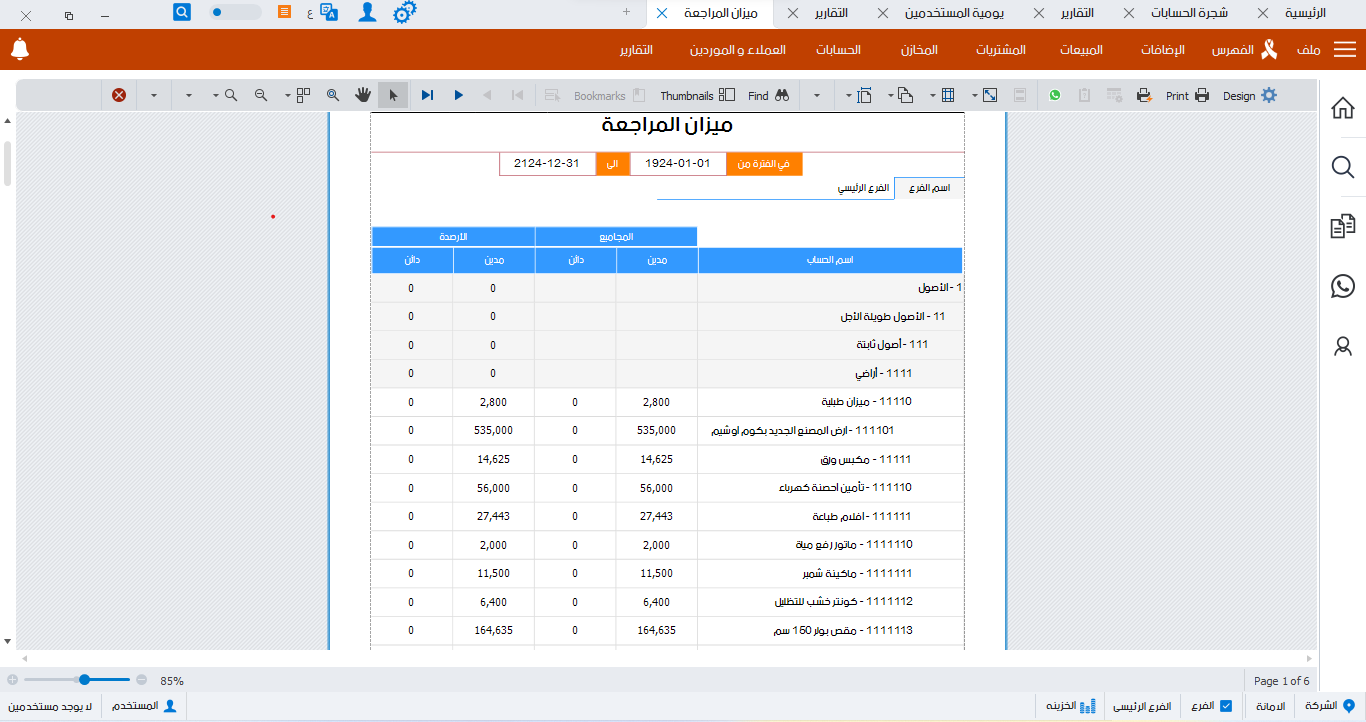
Task: Jump to last page with next-page arrow
Action: click(x=428, y=95)
